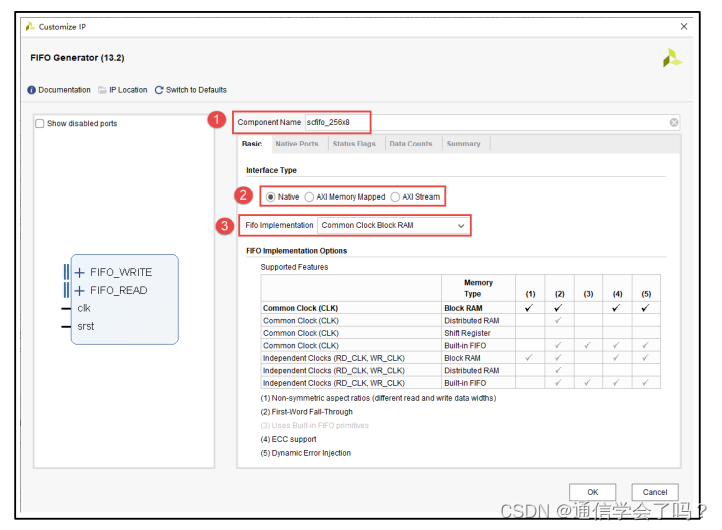
Task: Expand the FIFO_WRITE interface plus icon
Action: pyautogui.click(x=80, y=273)
